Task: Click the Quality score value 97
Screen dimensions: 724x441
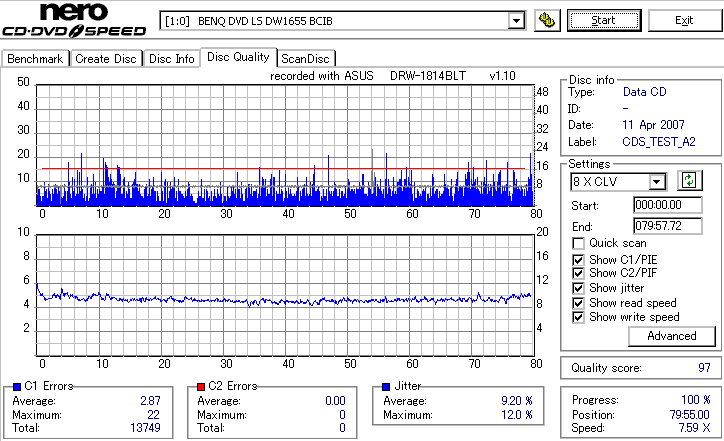Action: 704,368
